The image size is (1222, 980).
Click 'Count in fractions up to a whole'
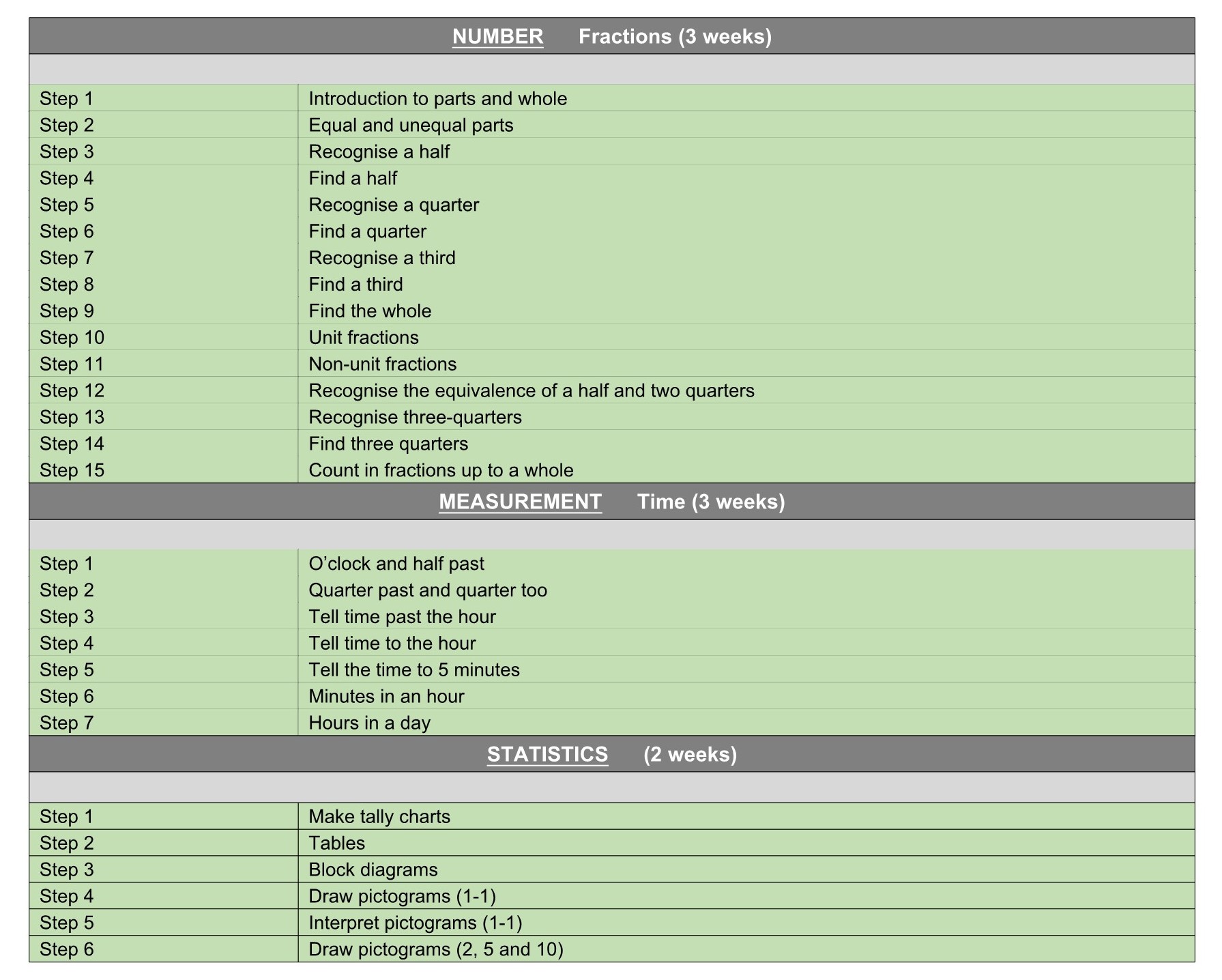[x=441, y=470]
